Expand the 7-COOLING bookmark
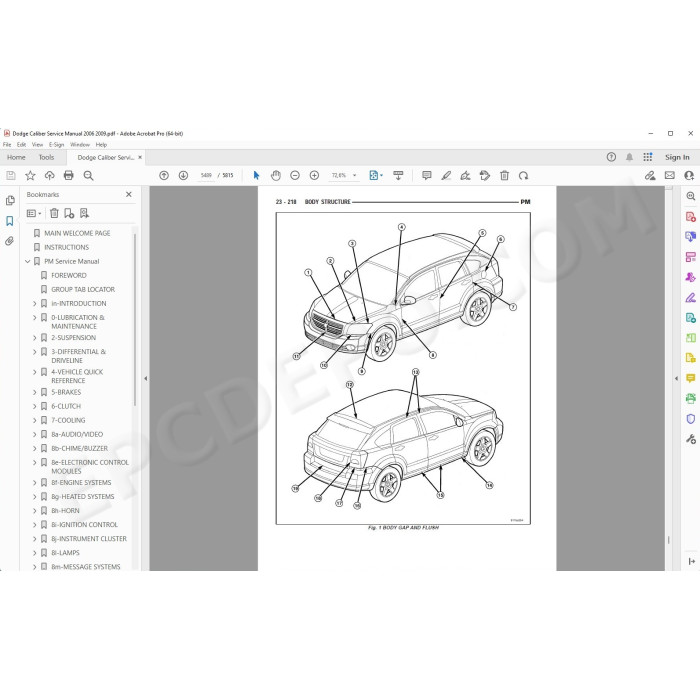 coord(35,421)
